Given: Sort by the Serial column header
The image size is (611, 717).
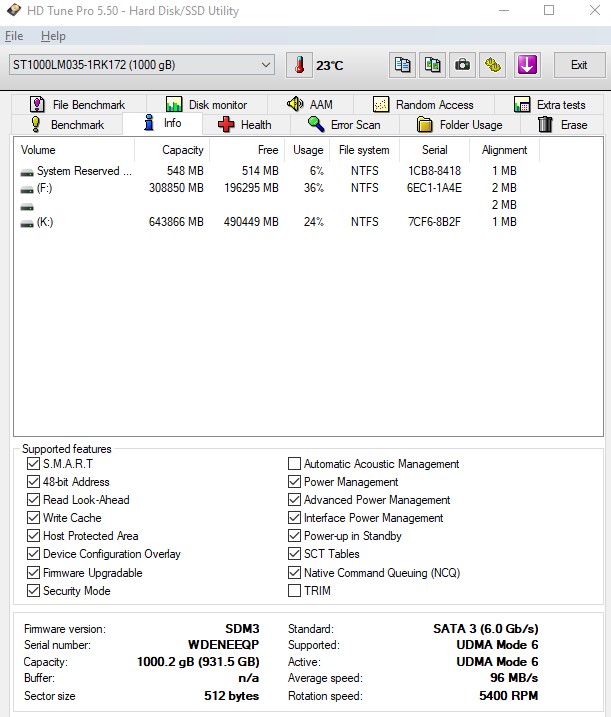Looking at the screenshot, I should pos(434,150).
